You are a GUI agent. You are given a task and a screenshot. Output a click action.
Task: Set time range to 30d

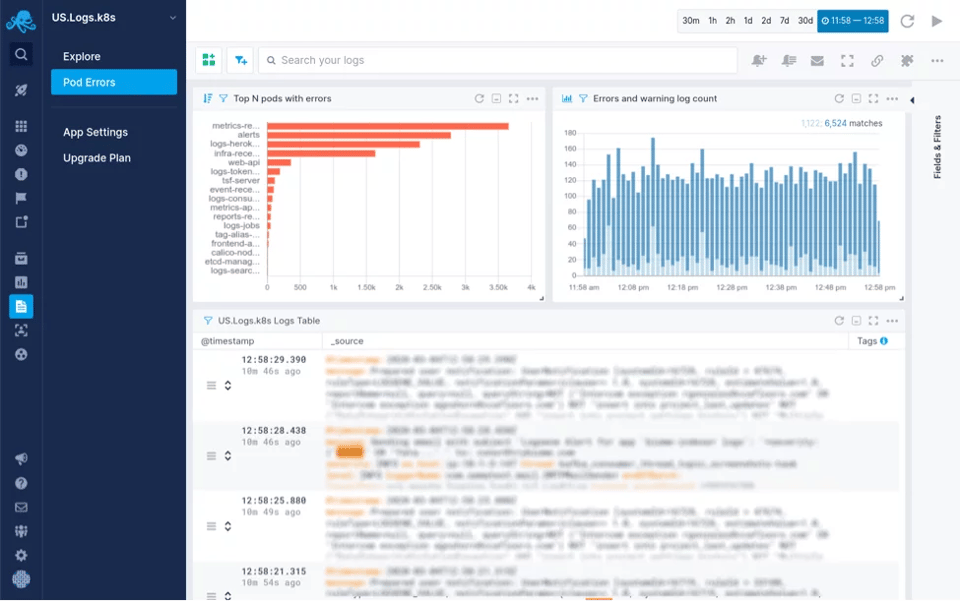click(x=805, y=21)
